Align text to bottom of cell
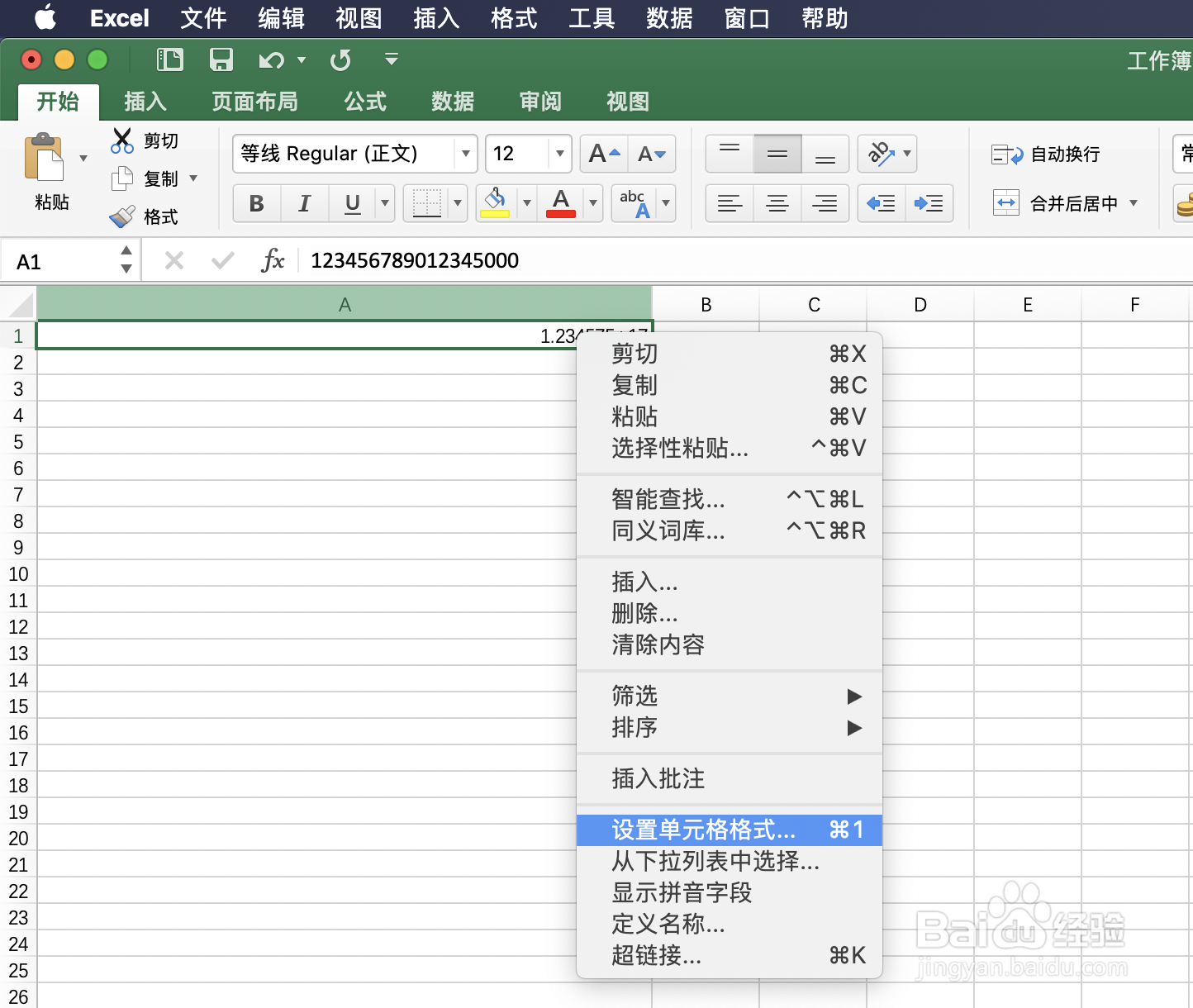This screenshot has width=1193, height=1008. (825, 154)
